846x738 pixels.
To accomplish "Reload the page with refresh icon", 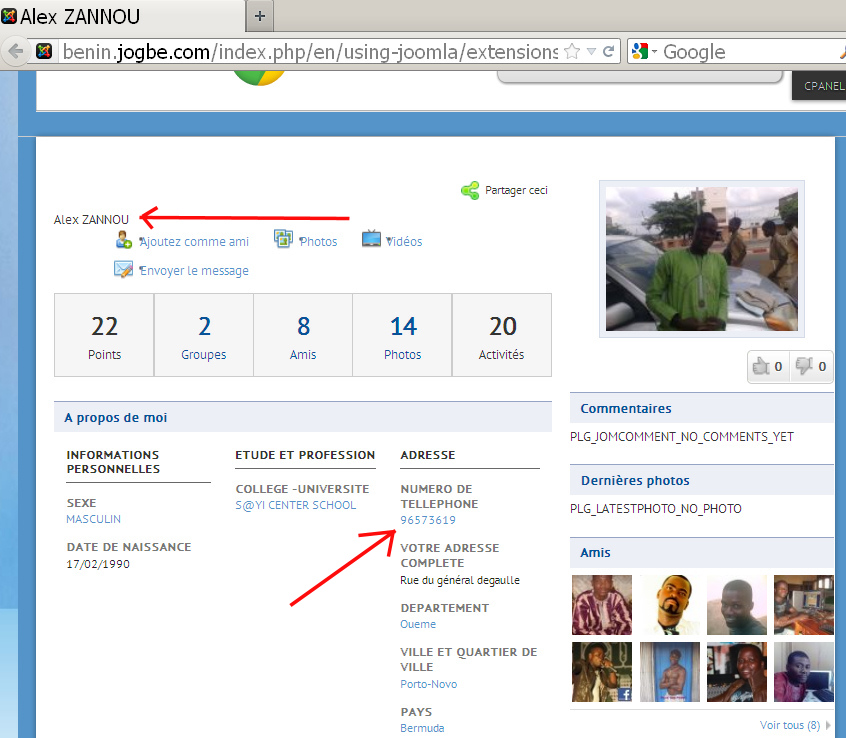I will pos(608,52).
